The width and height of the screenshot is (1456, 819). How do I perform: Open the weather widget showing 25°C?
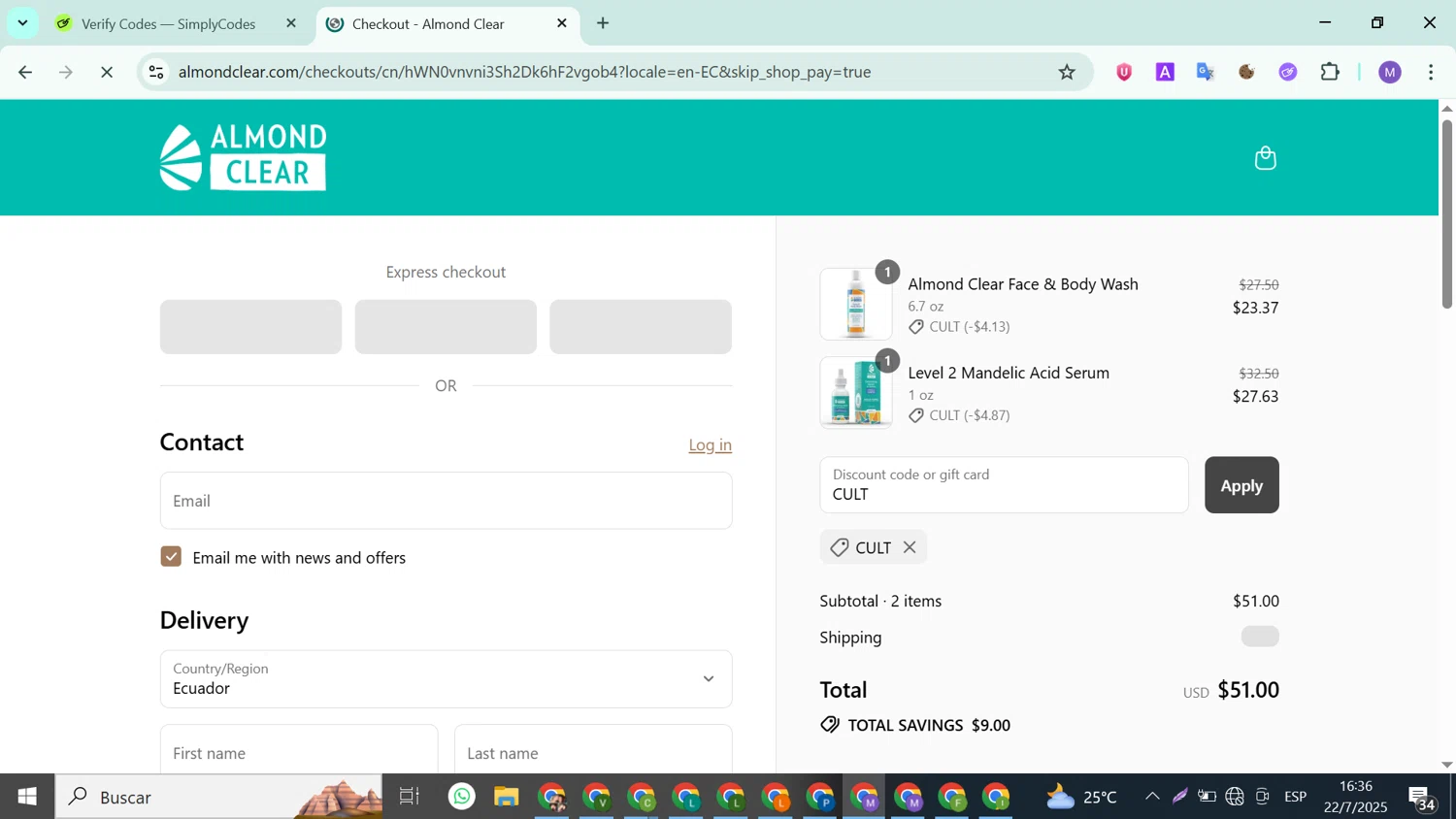click(1081, 797)
